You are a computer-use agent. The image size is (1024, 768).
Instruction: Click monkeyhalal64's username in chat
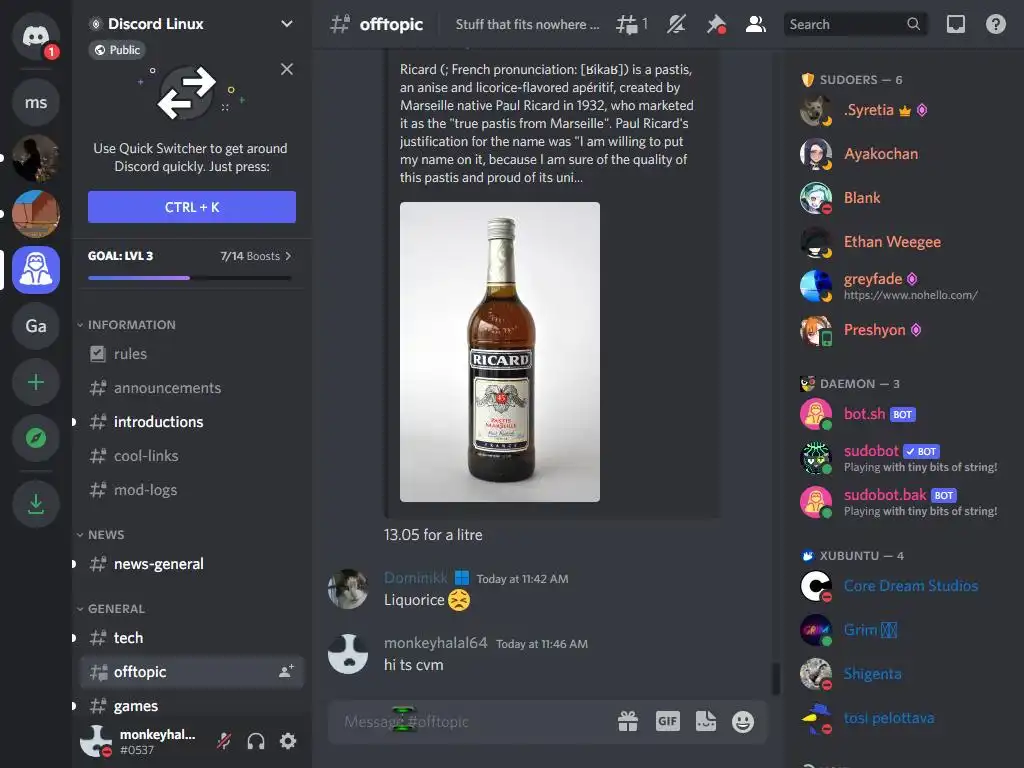tap(436, 643)
